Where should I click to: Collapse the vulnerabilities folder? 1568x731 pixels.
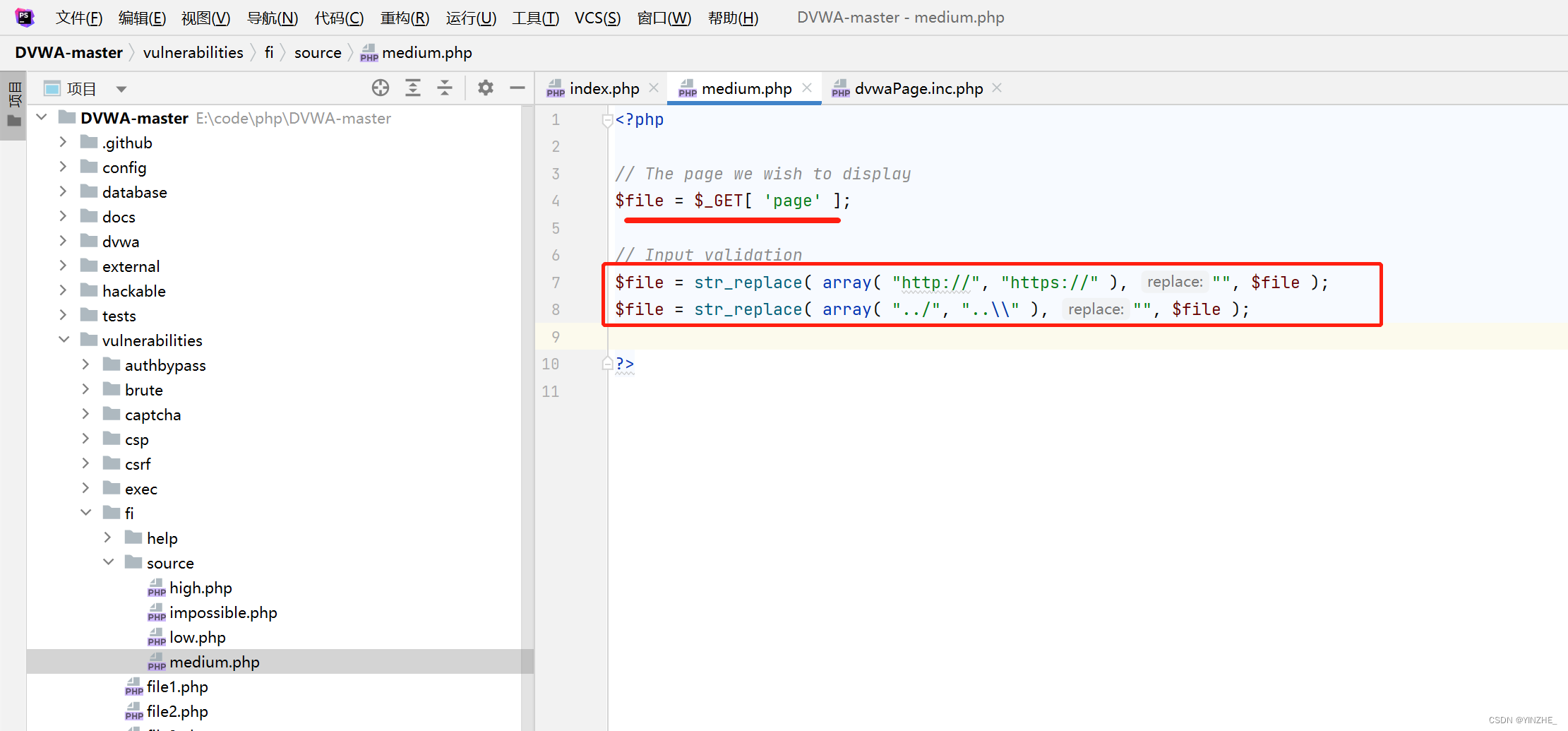(x=64, y=340)
